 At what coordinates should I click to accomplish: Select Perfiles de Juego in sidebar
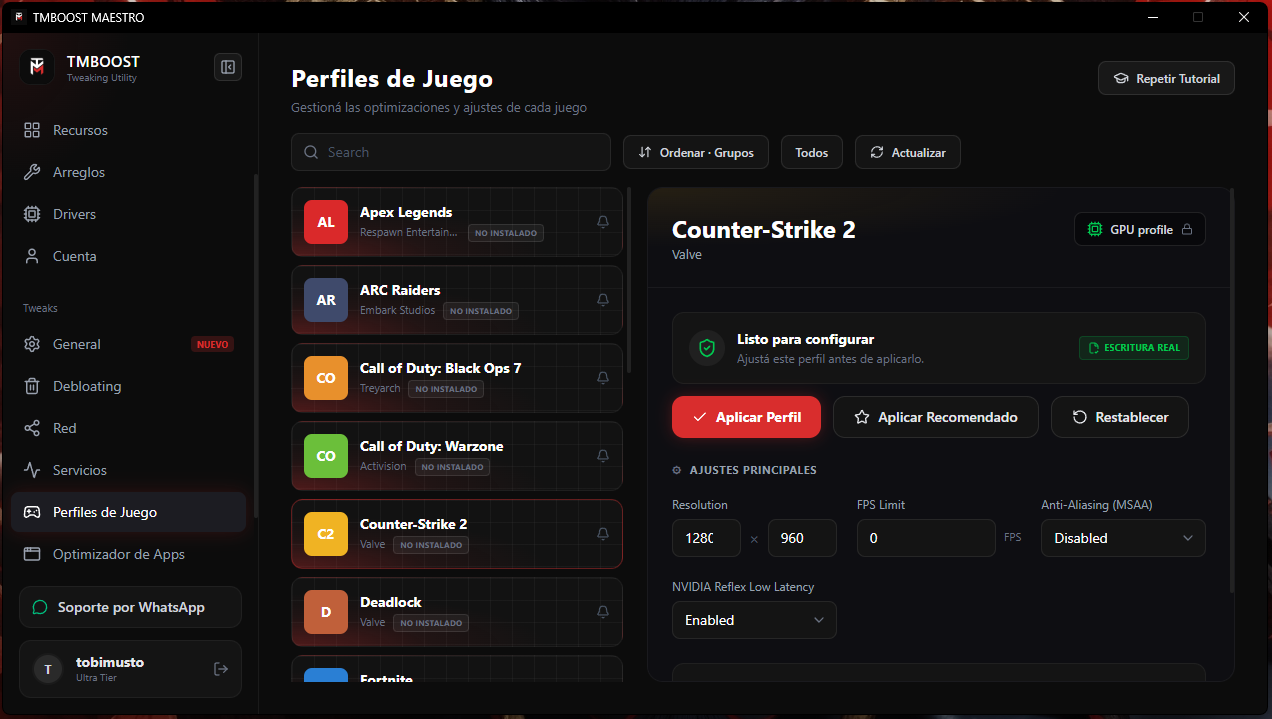(x=128, y=512)
